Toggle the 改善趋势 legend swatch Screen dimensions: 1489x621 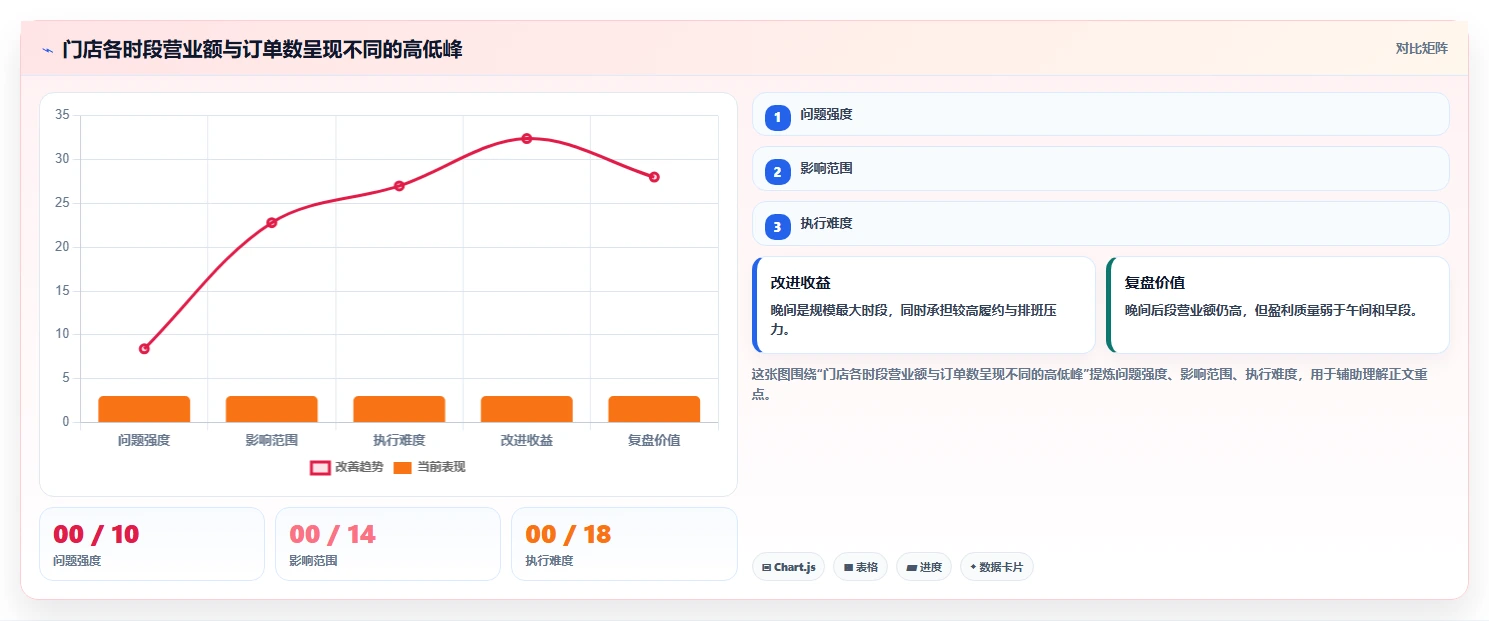[x=320, y=467]
